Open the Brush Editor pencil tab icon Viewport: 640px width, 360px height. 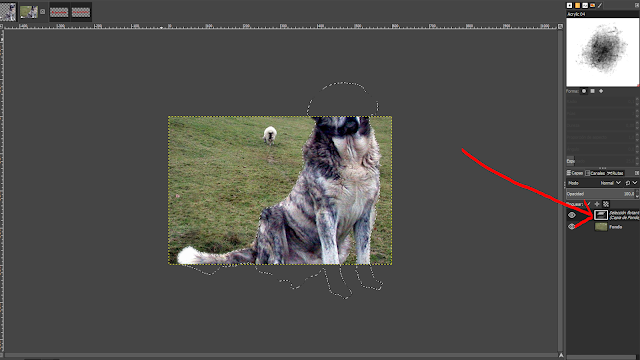pos(600,5)
